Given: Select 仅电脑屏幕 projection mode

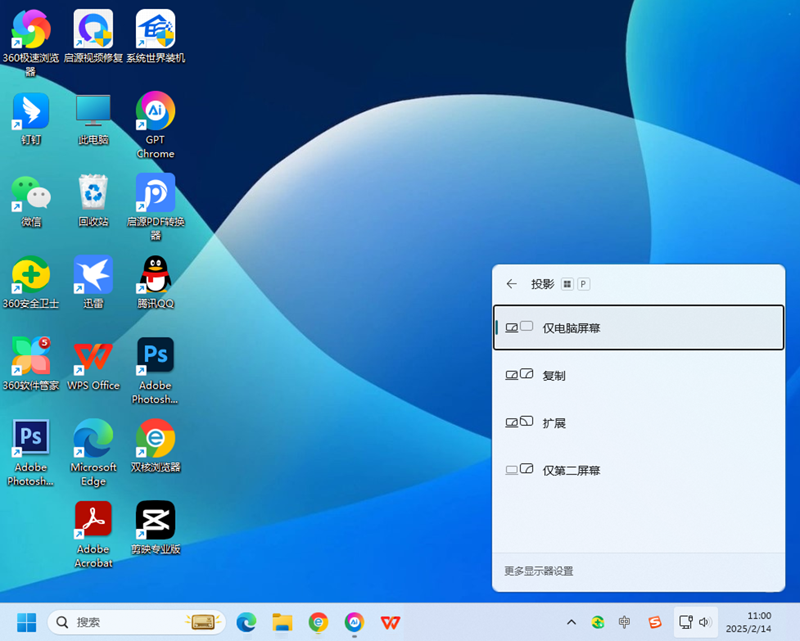Looking at the screenshot, I should click(x=638, y=328).
